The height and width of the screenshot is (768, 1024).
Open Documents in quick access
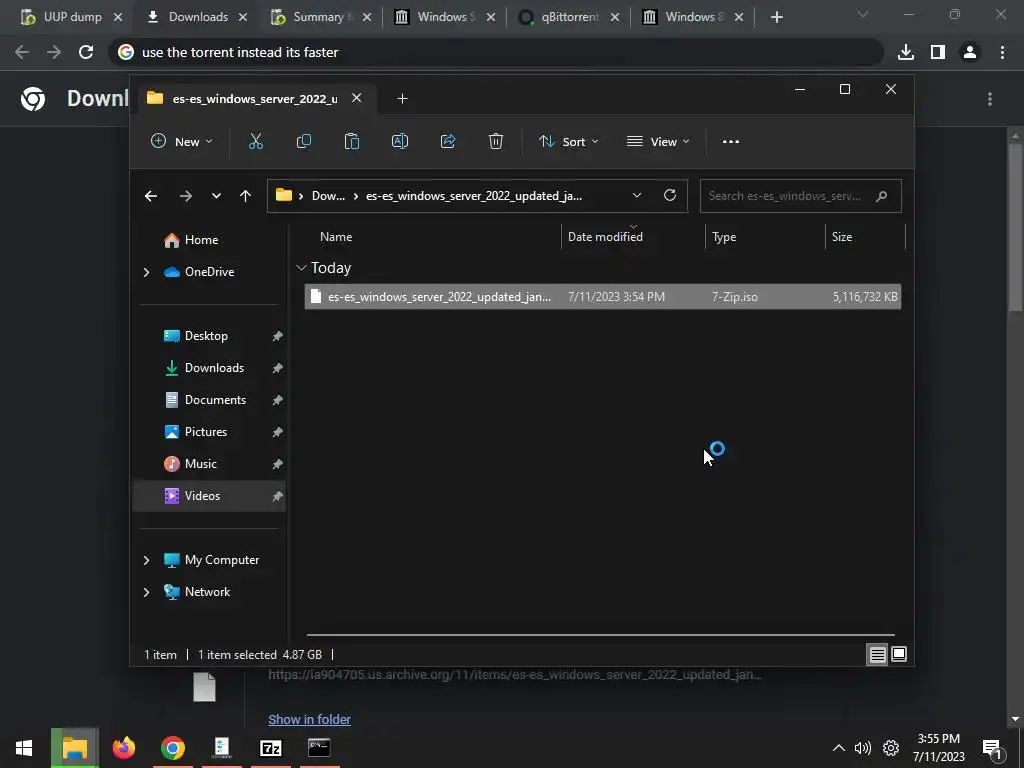[209, 400]
